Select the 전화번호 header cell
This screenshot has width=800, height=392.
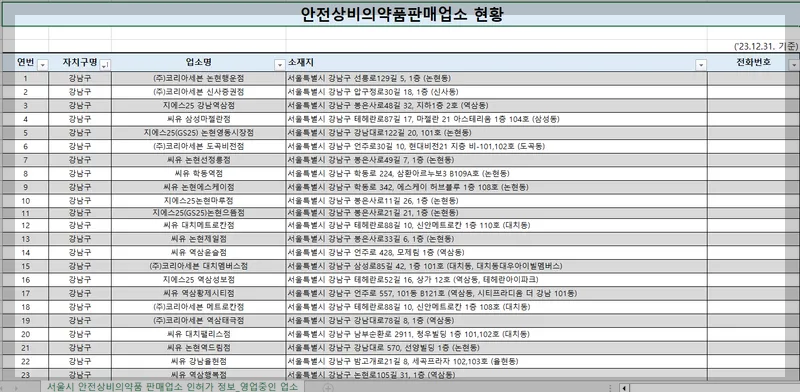tap(753, 63)
